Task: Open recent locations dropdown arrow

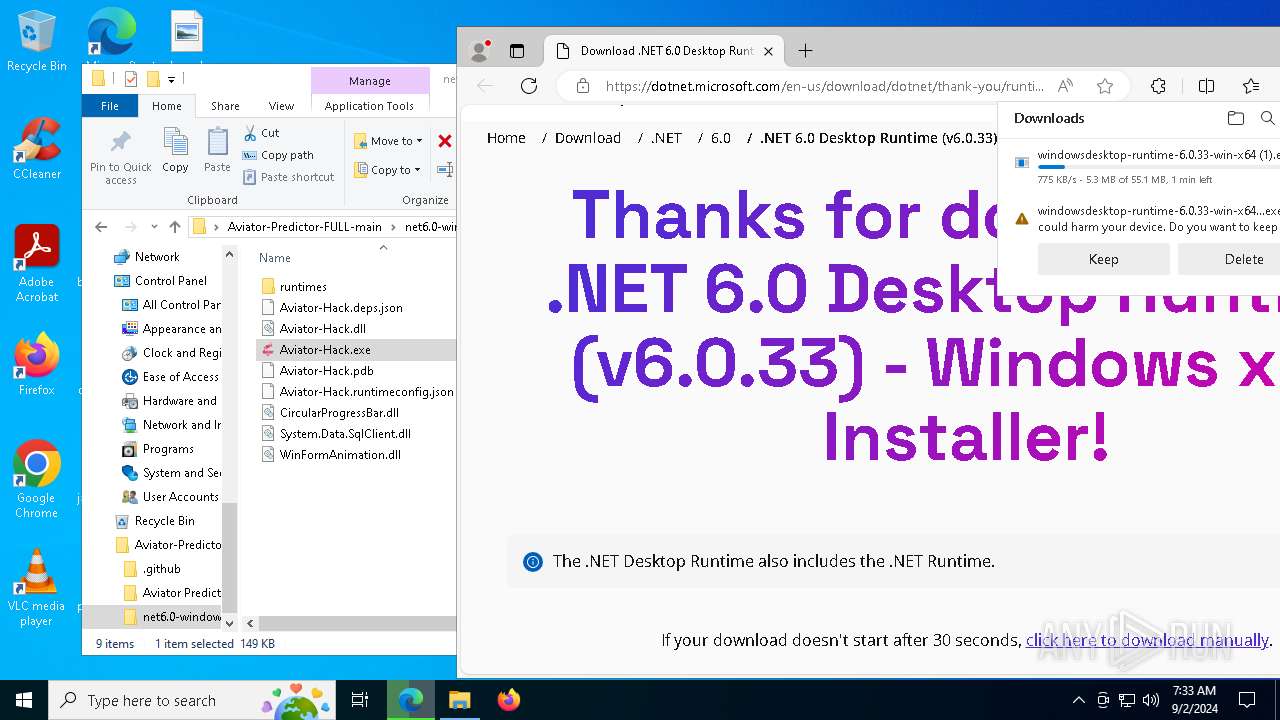Action: point(154,227)
